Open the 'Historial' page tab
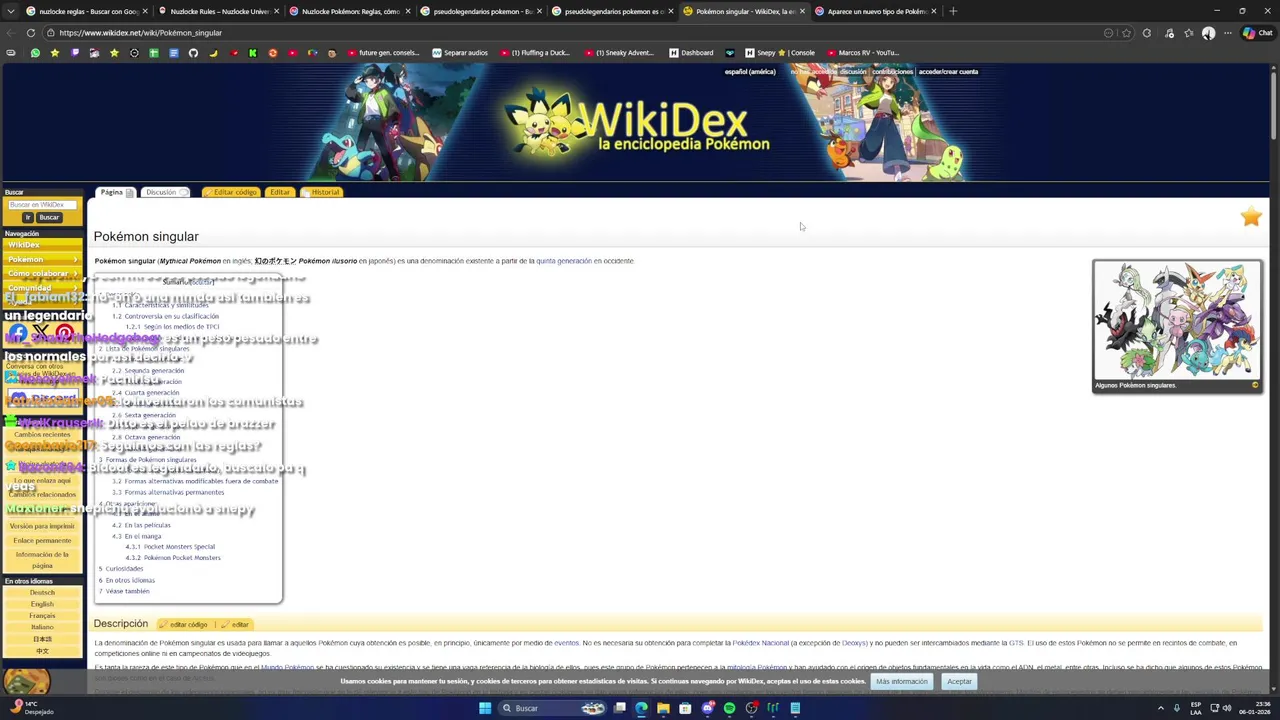 coord(322,192)
